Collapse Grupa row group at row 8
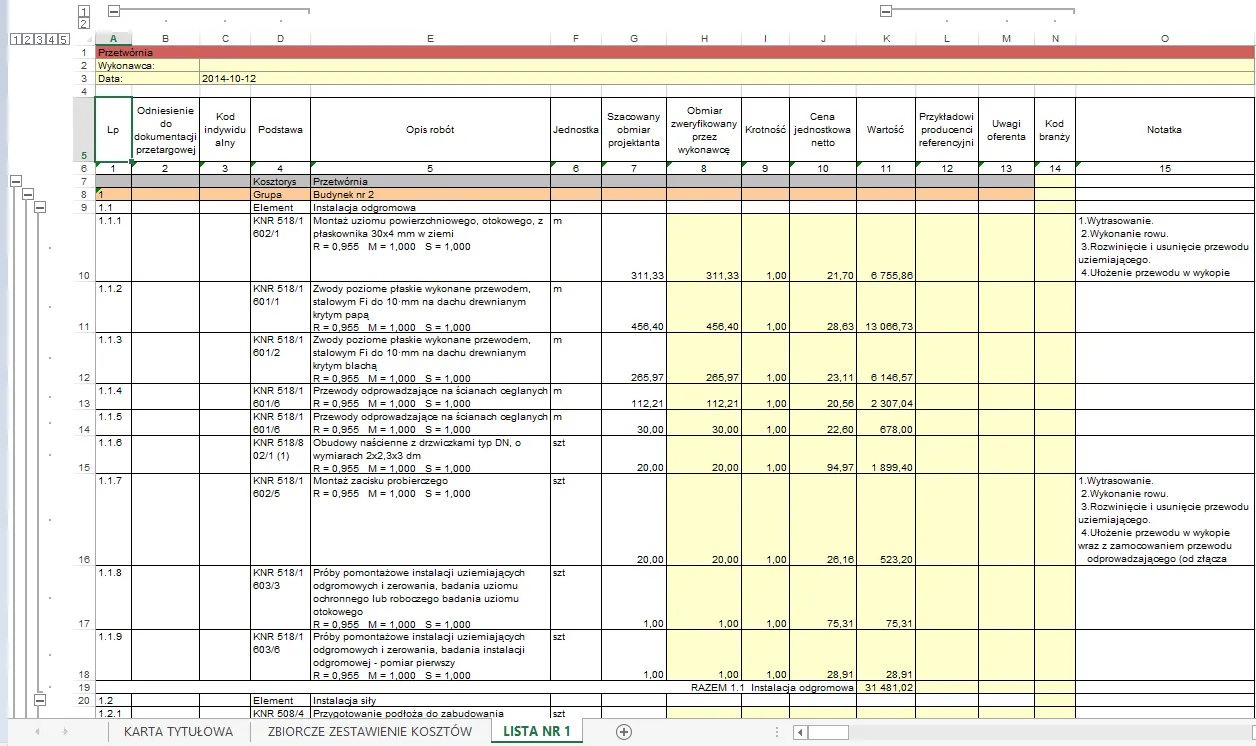Viewport: 1256px width, 746px height. [x=28, y=194]
